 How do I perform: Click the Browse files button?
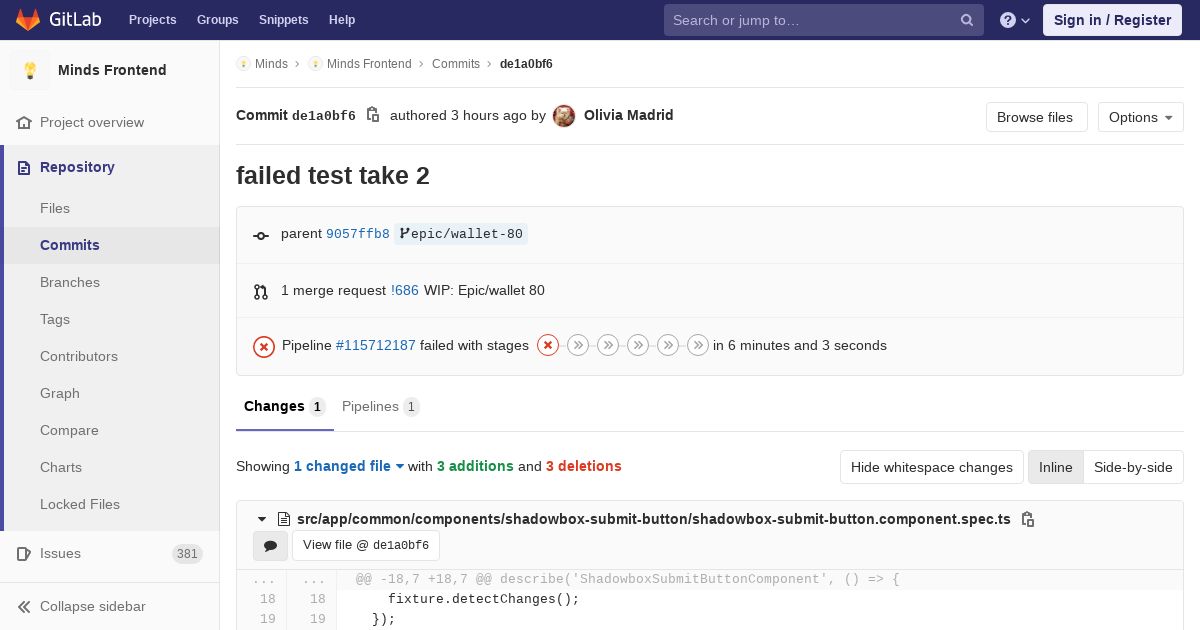(1035, 117)
